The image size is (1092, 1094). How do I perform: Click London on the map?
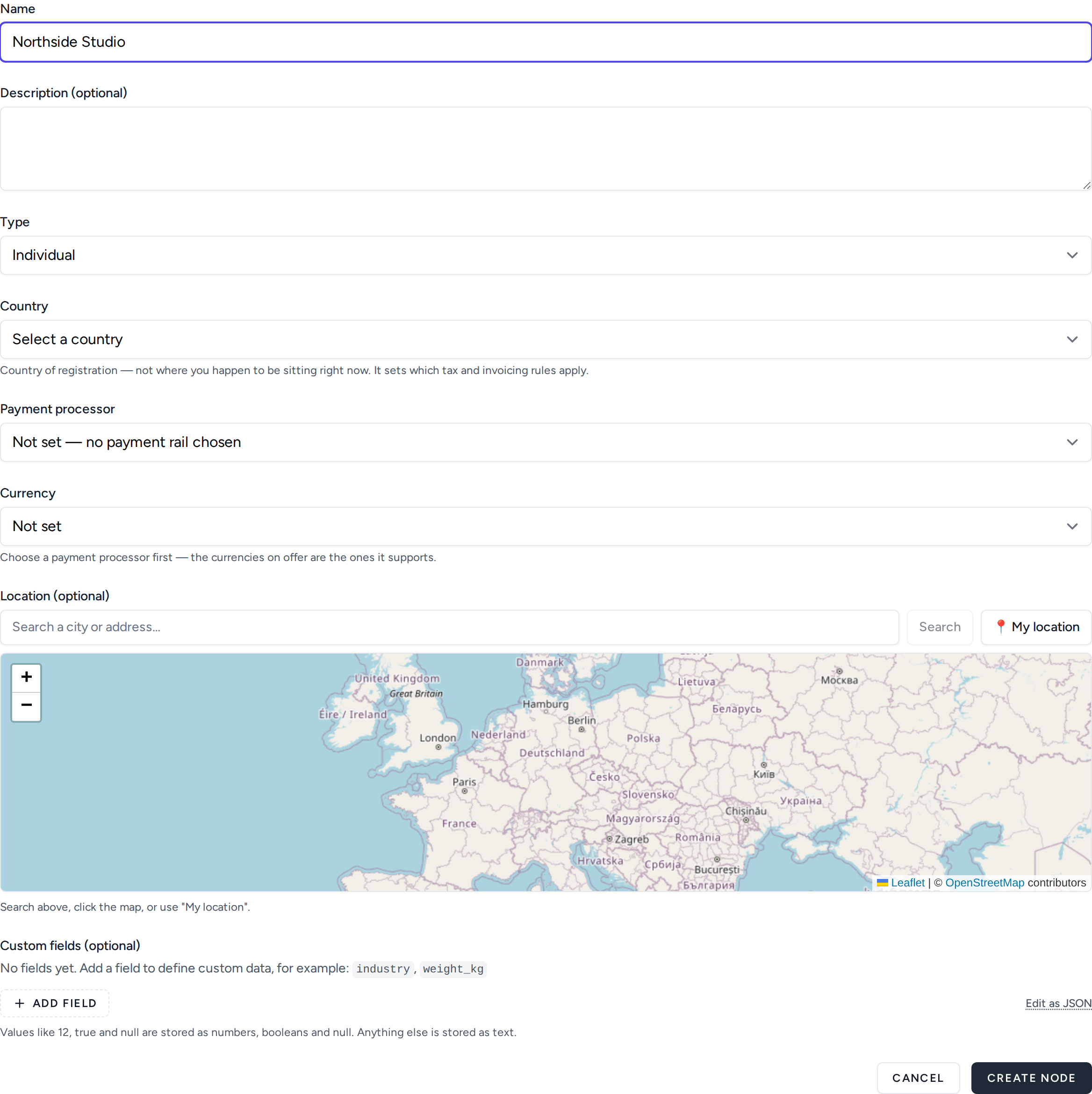point(438,738)
